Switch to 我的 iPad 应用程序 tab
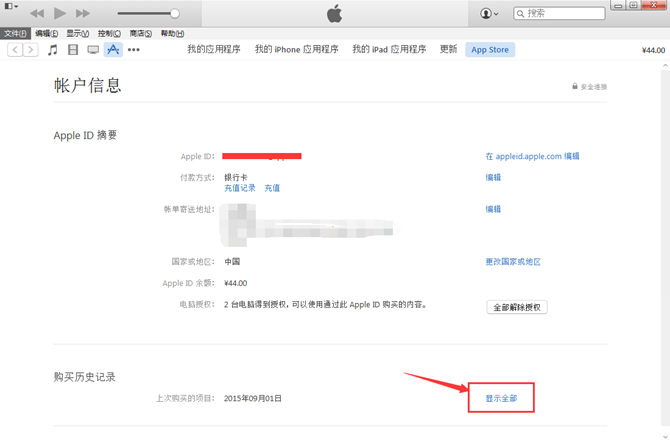This screenshot has width=670, height=442. click(x=389, y=50)
